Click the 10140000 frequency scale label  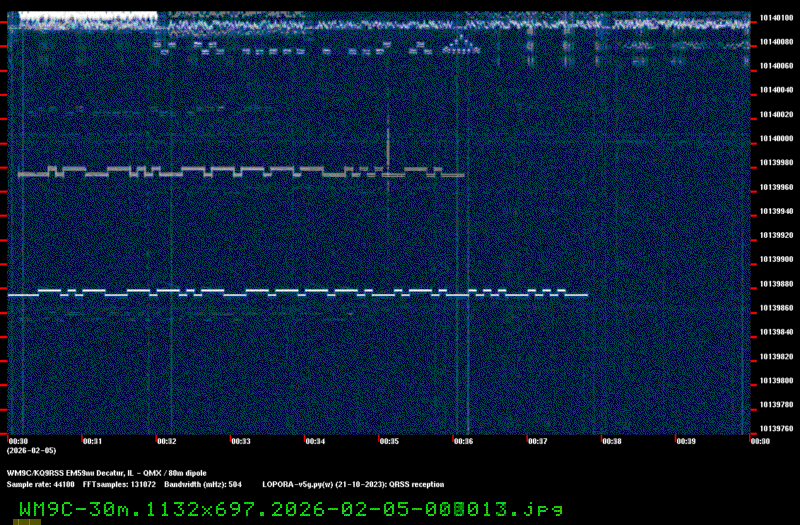(x=775, y=139)
